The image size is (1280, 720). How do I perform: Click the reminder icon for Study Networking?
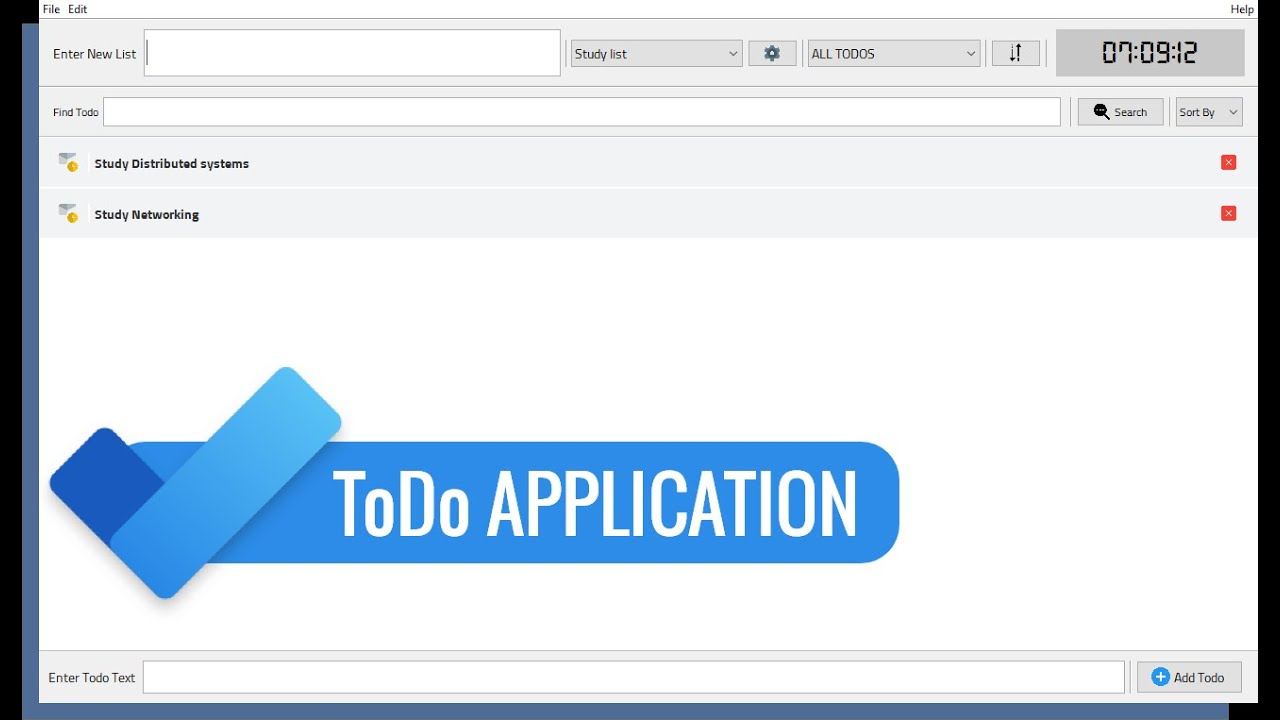click(x=68, y=213)
